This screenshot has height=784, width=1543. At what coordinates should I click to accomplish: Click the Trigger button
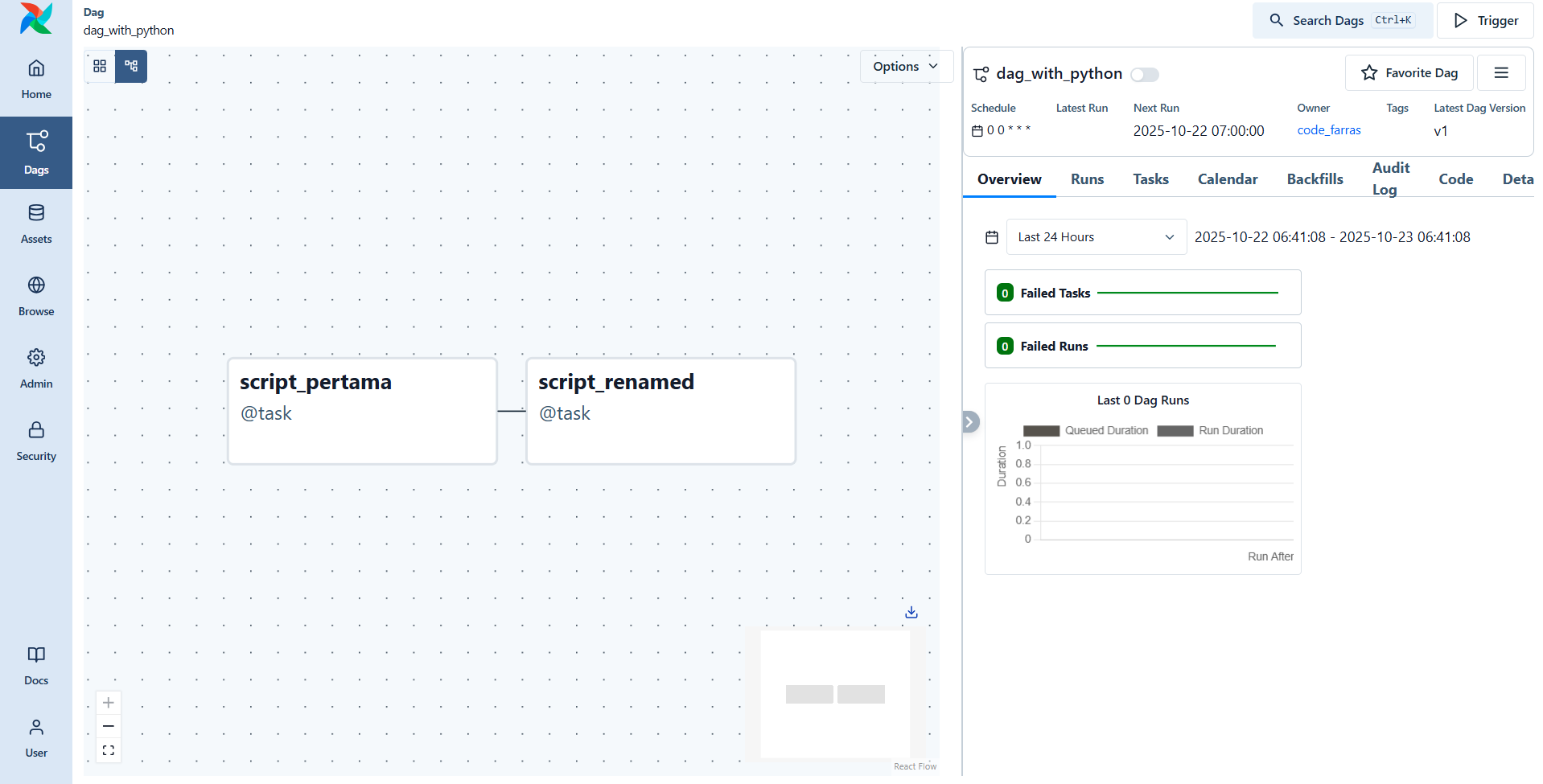pos(1485,20)
